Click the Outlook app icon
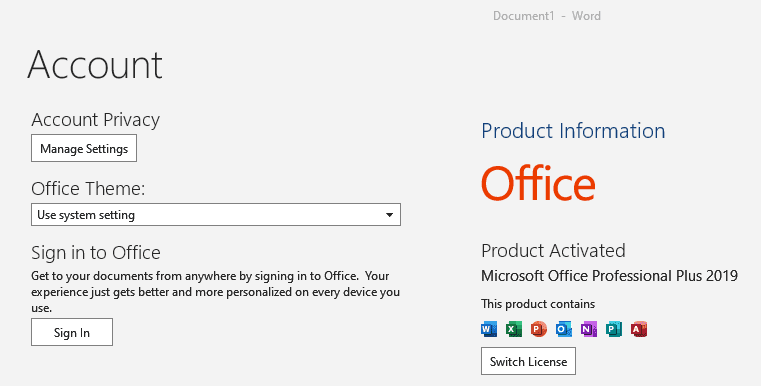 pos(564,329)
